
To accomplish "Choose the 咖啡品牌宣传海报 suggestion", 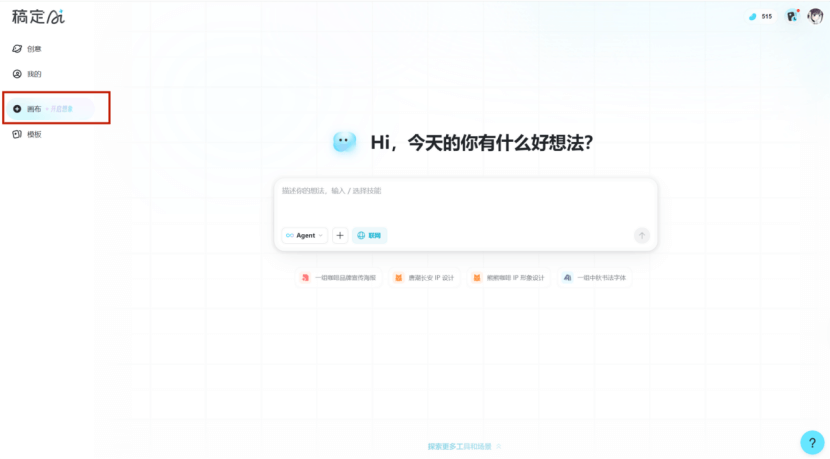I will (x=339, y=277).
